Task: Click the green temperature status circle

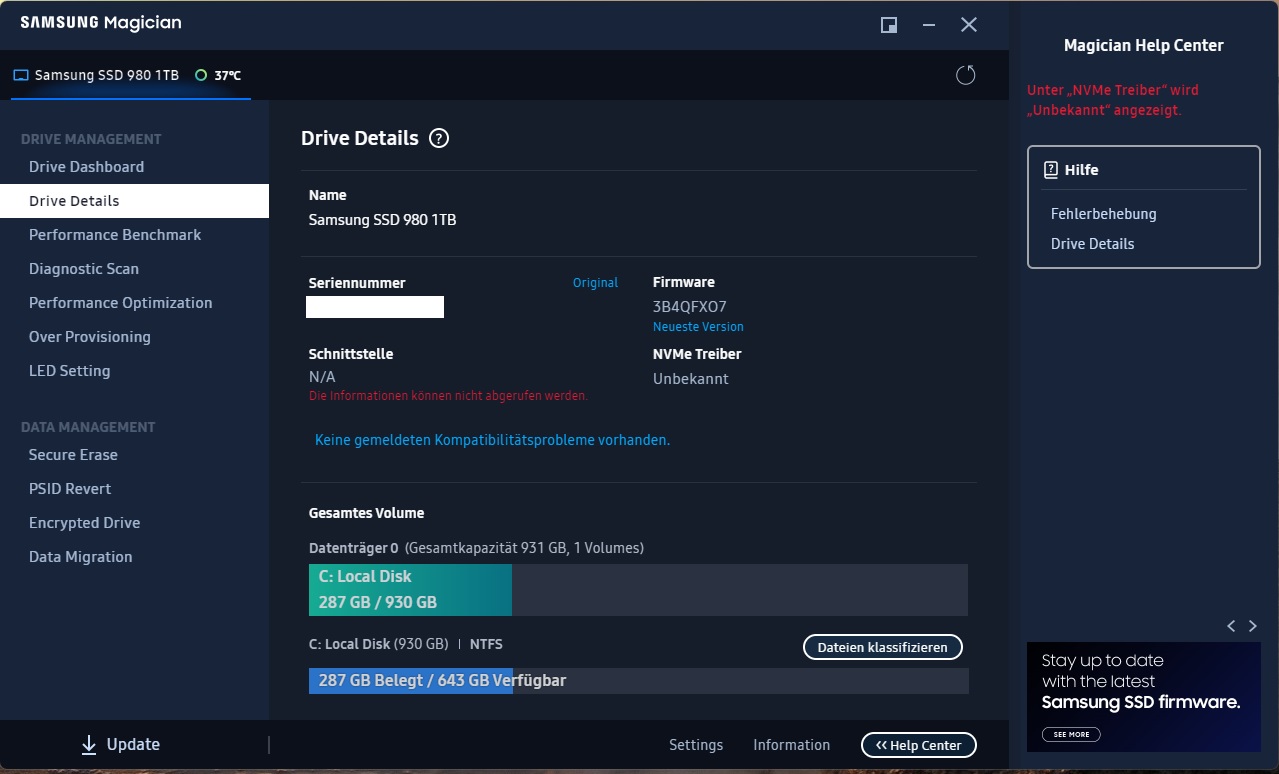Action: (201, 75)
